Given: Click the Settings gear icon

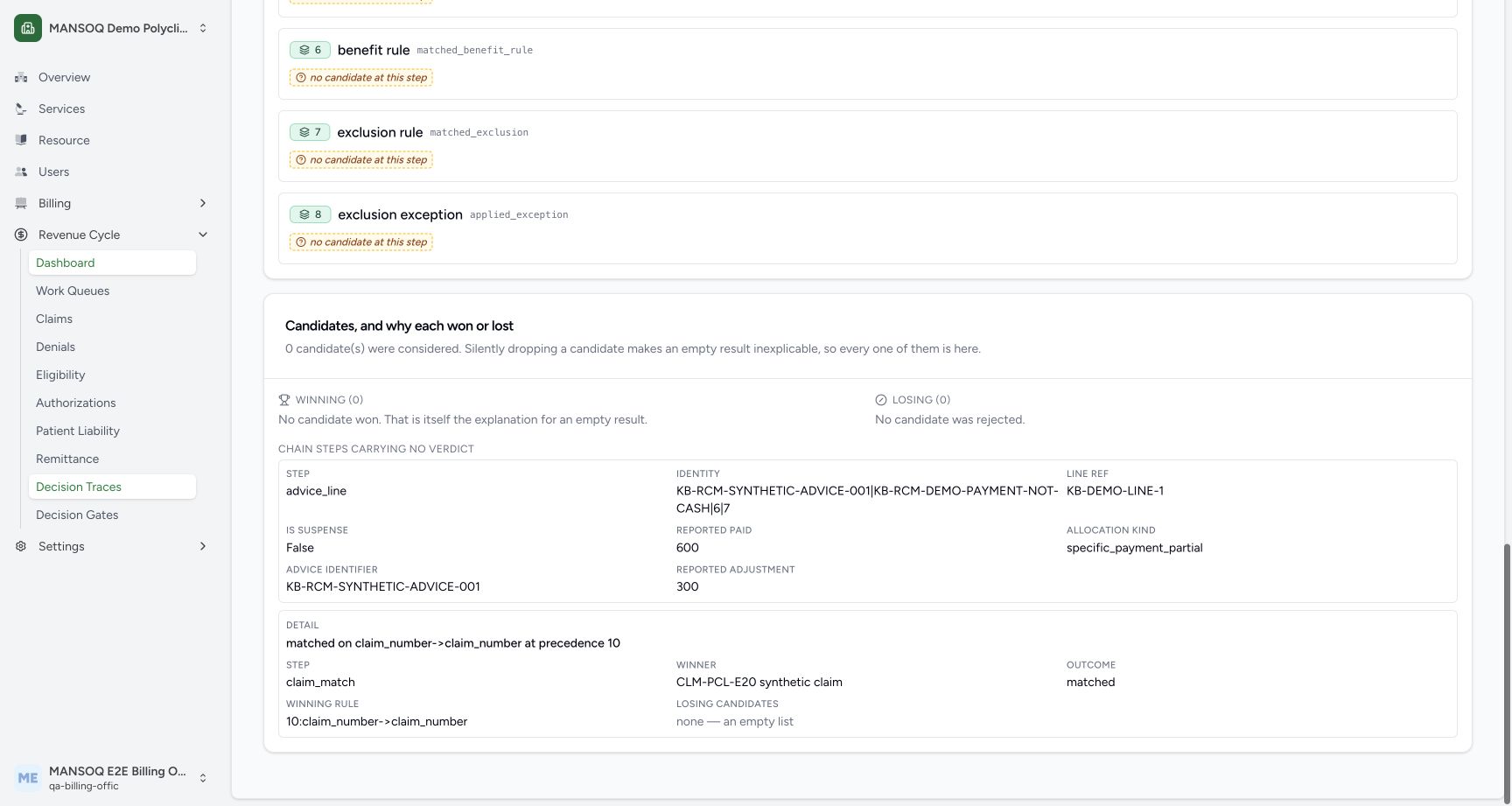Looking at the screenshot, I should coord(21,546).
